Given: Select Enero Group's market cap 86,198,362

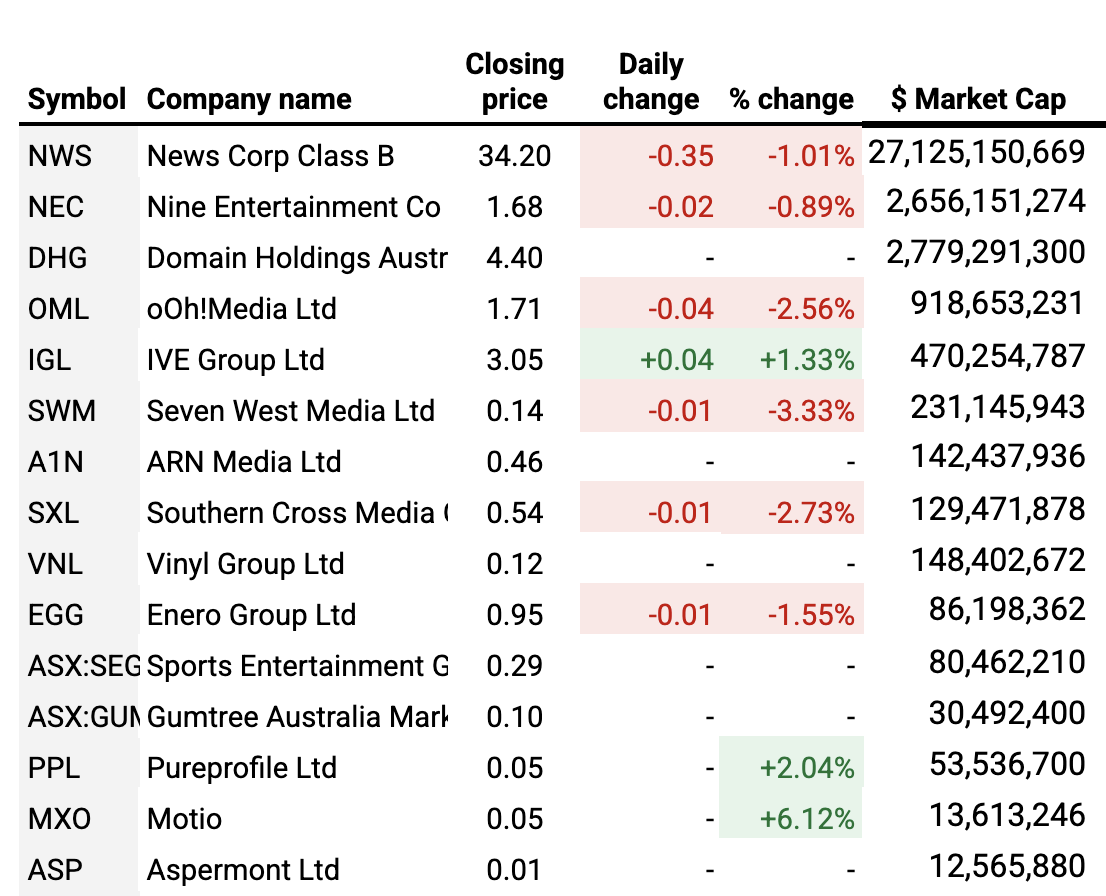Looking at the screenshot, I should pyautogui.click(x=1007, y=609).
